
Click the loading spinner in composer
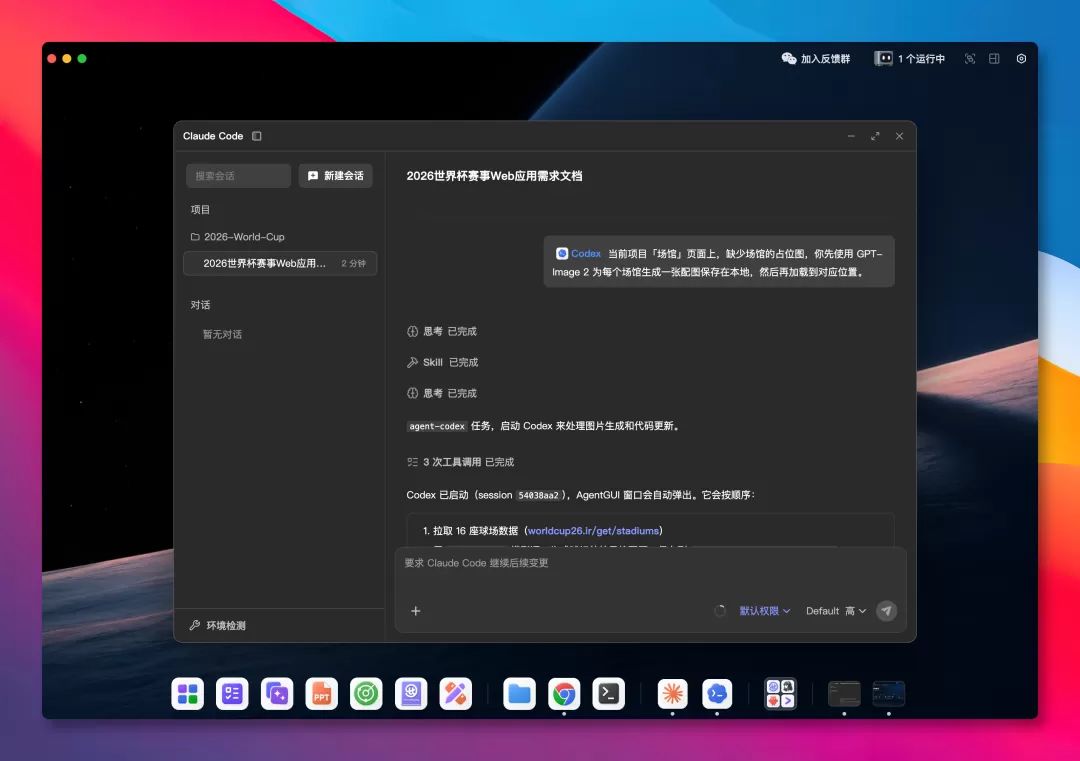click(x=720, y=611)
